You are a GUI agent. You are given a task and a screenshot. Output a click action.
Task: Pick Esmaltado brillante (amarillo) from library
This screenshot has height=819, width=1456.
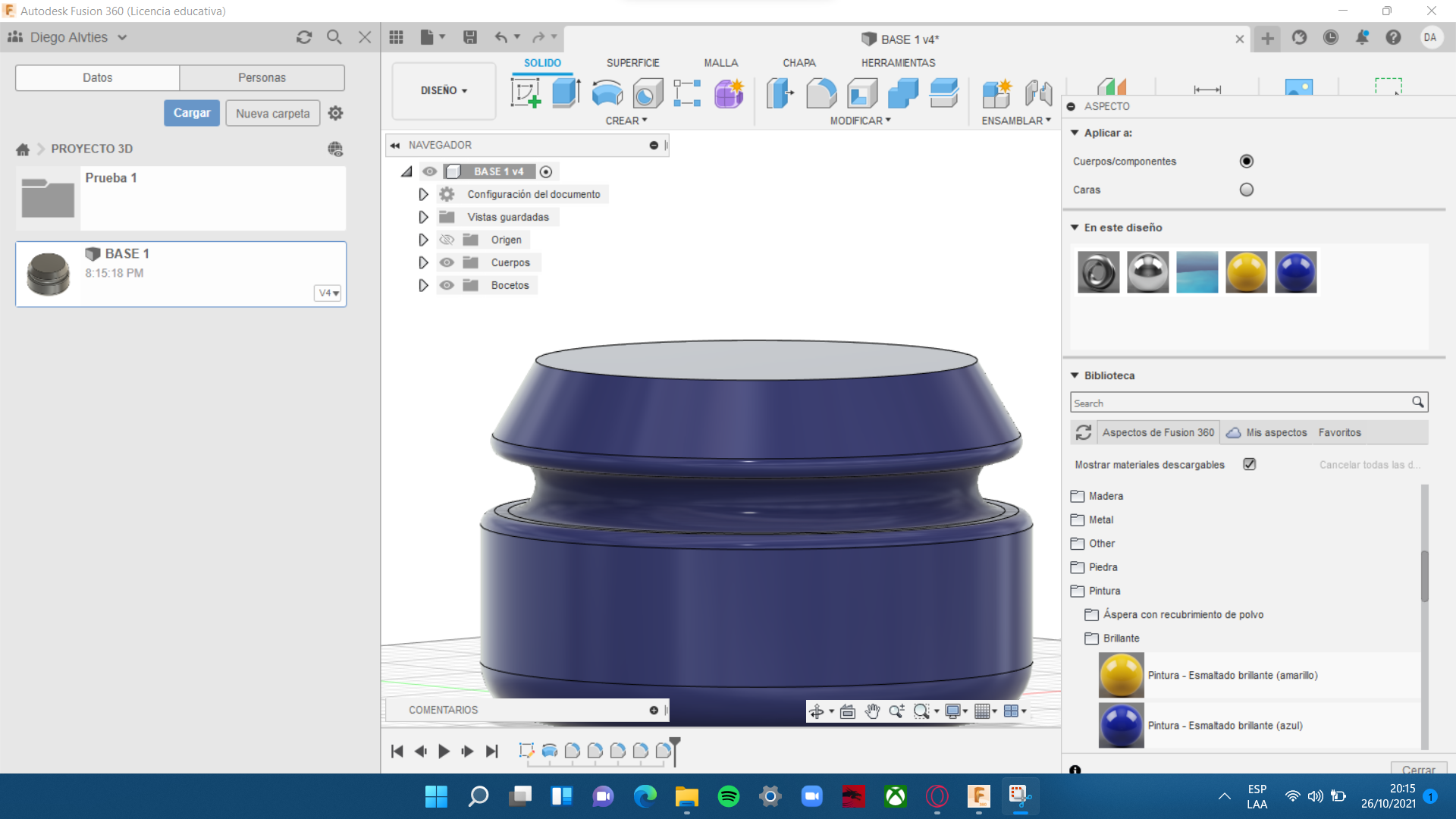pos(1259,675)
